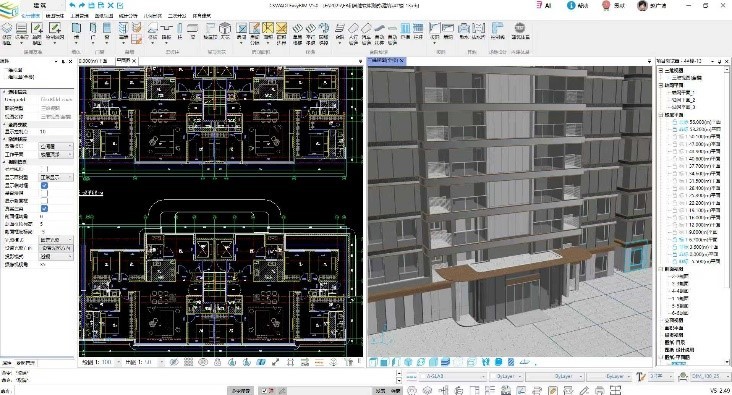Click the undo arrow in the title bar
The image size is (732, 395).
pyautogui.click(x=72, y=5)
